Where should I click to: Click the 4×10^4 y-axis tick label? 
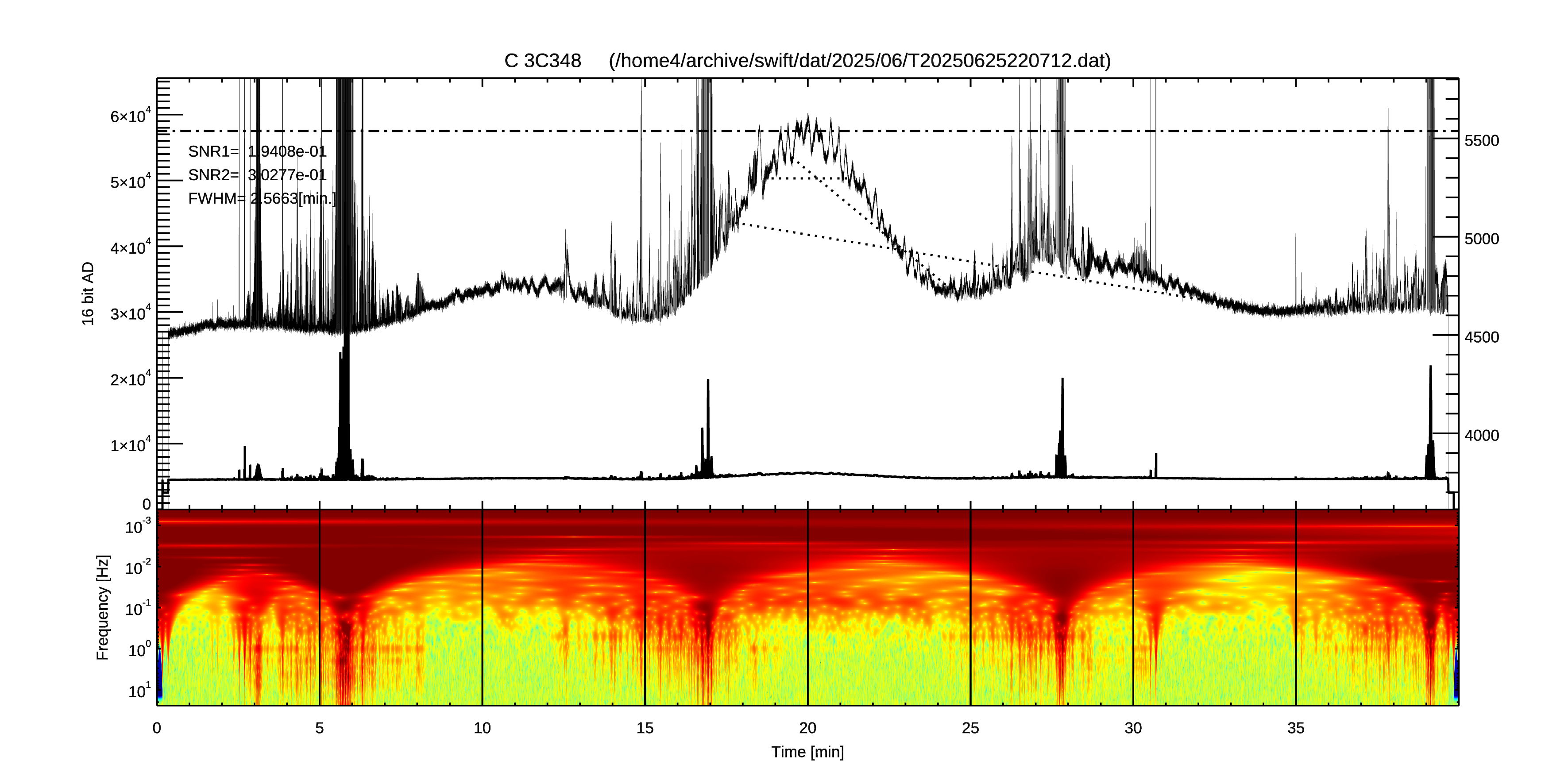[x=130, y=247]
